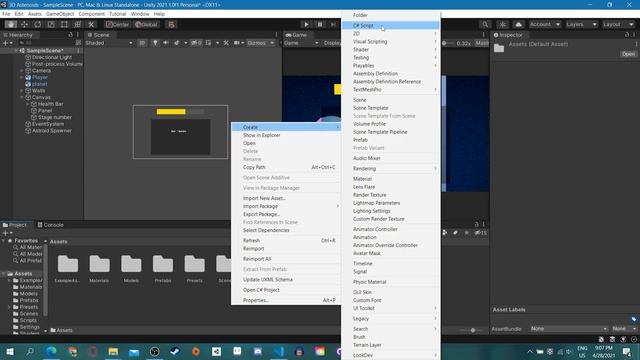Screen dimensions: 640x360
Task: Select Import New Asset context item
Action: coord(286,198)
